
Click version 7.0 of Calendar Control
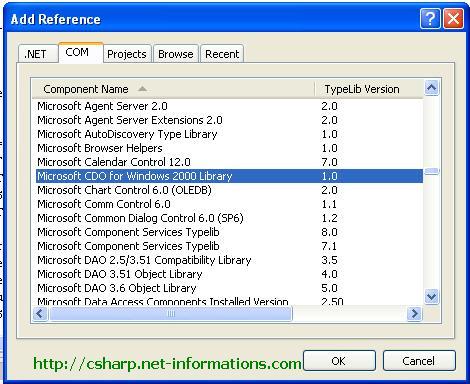pos(329,162)
